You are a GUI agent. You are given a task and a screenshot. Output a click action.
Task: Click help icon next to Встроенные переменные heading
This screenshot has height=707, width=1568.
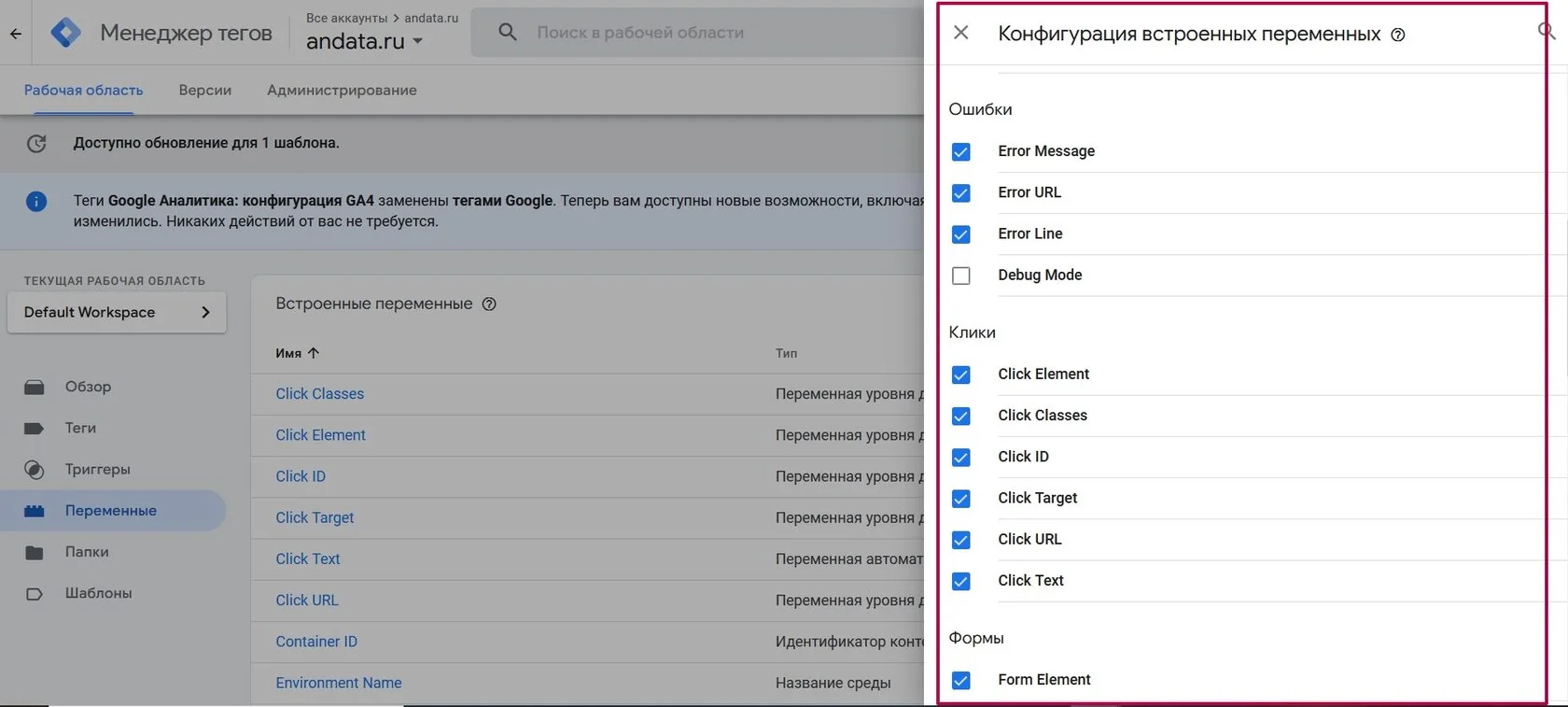[x=489, y=304]
